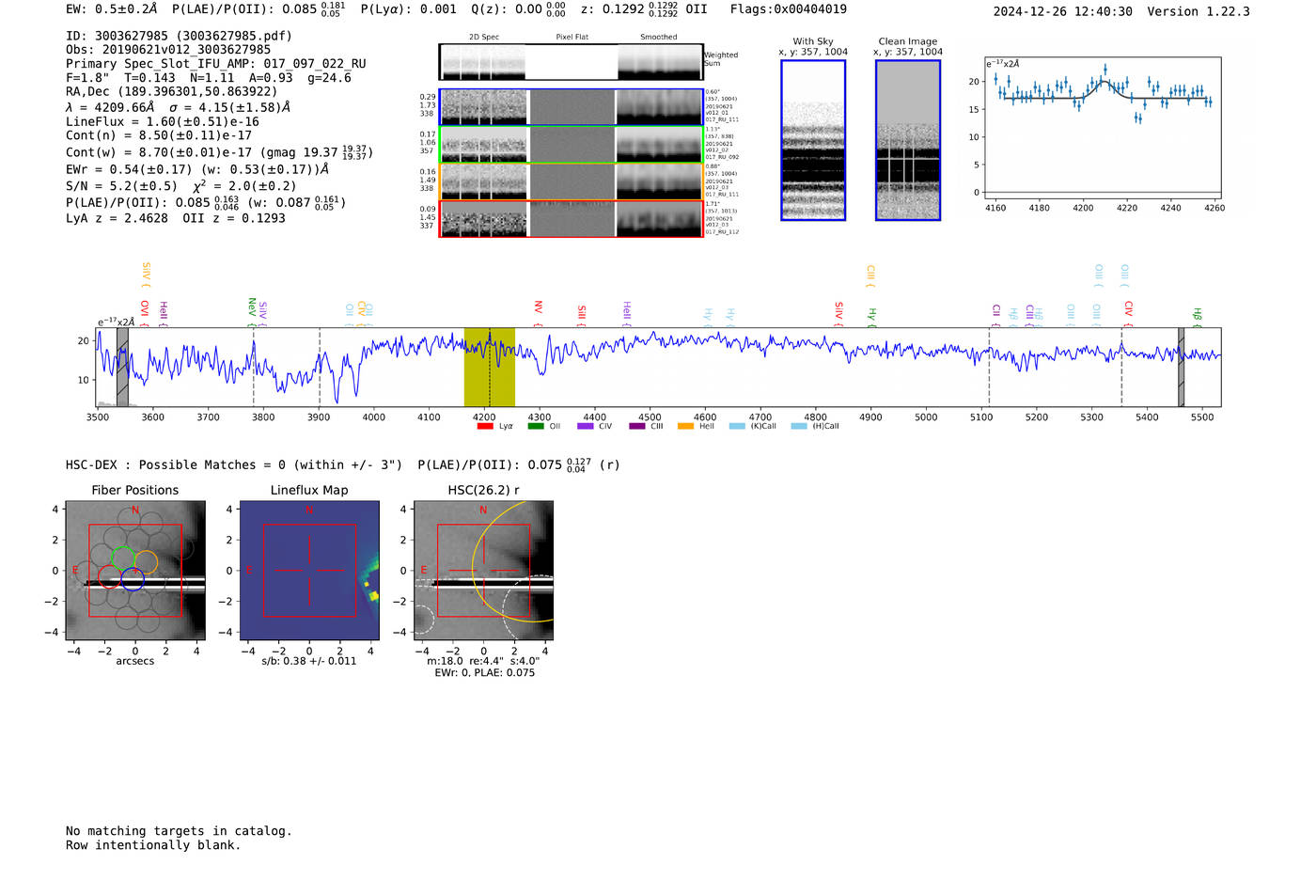The height and width of the screenshot is (896, 1316).
Task: Click the 017_RU_092 fiber label
Action: point(722,157)
